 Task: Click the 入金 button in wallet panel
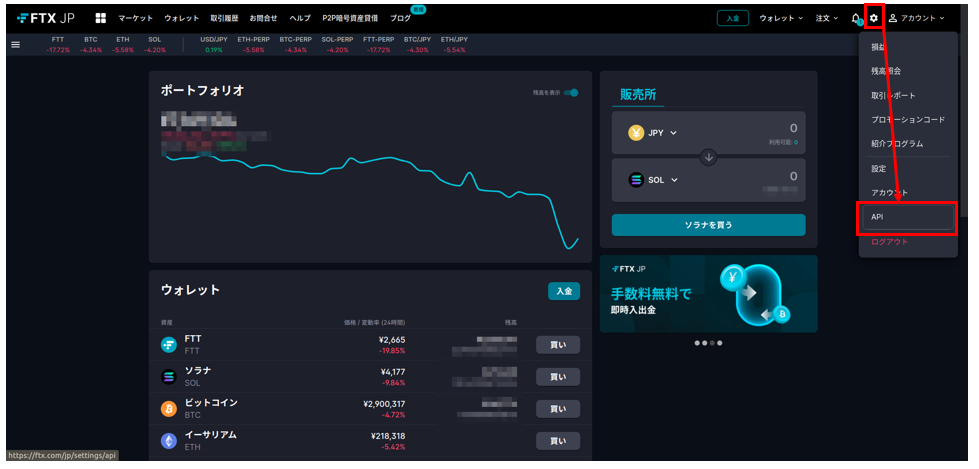564,291
